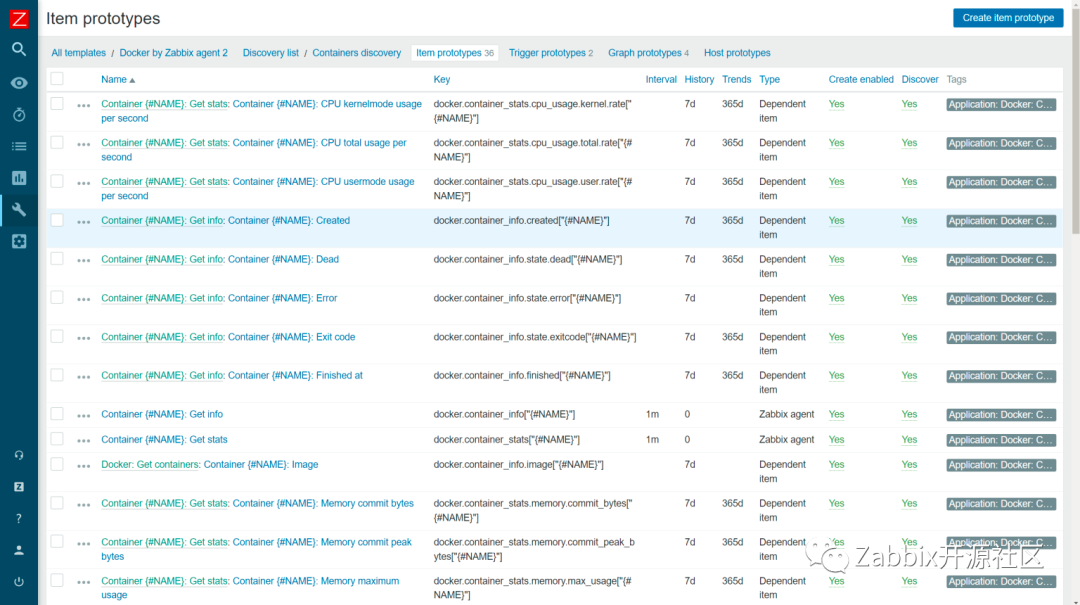Open action menu dots for Finished at row

click(83, 377)
